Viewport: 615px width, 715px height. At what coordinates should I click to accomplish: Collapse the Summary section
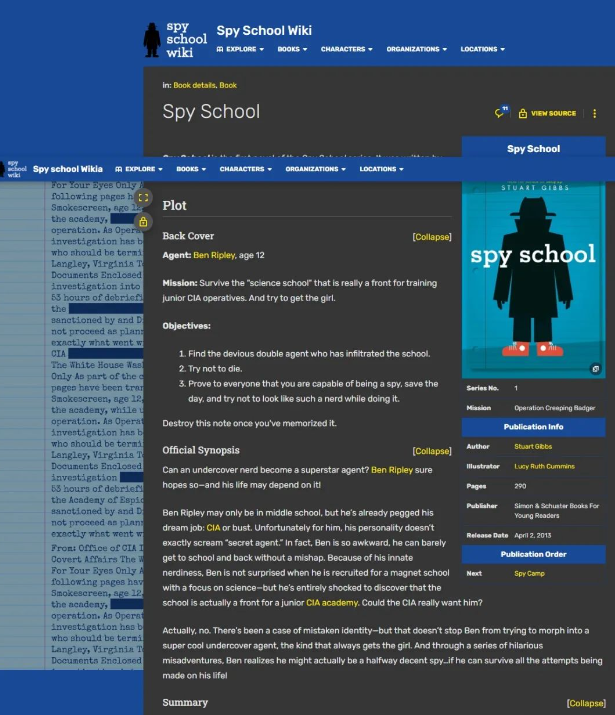(586, 703)
